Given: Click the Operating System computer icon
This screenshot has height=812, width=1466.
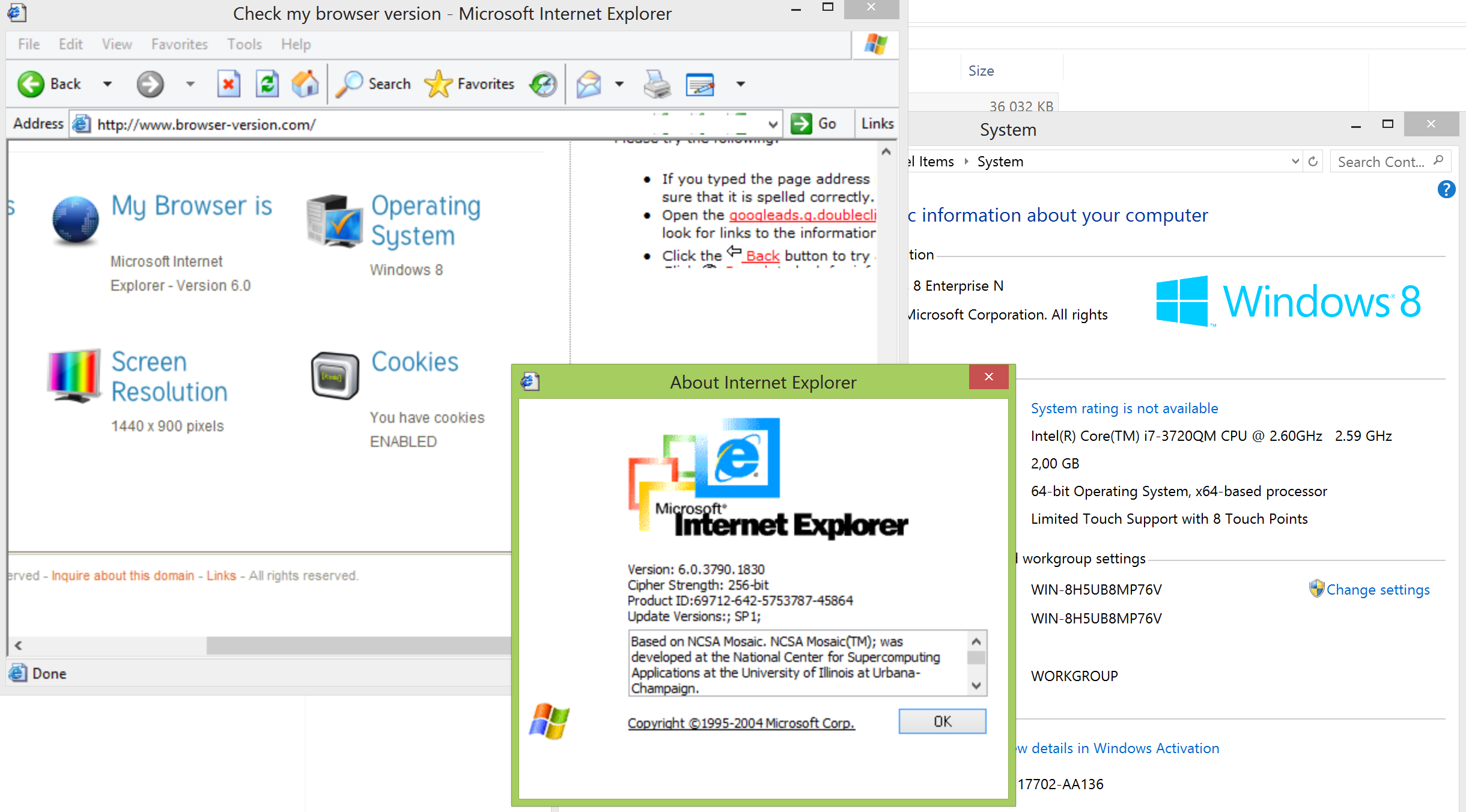Looking at the screenshot, I should tap(334, 221).
